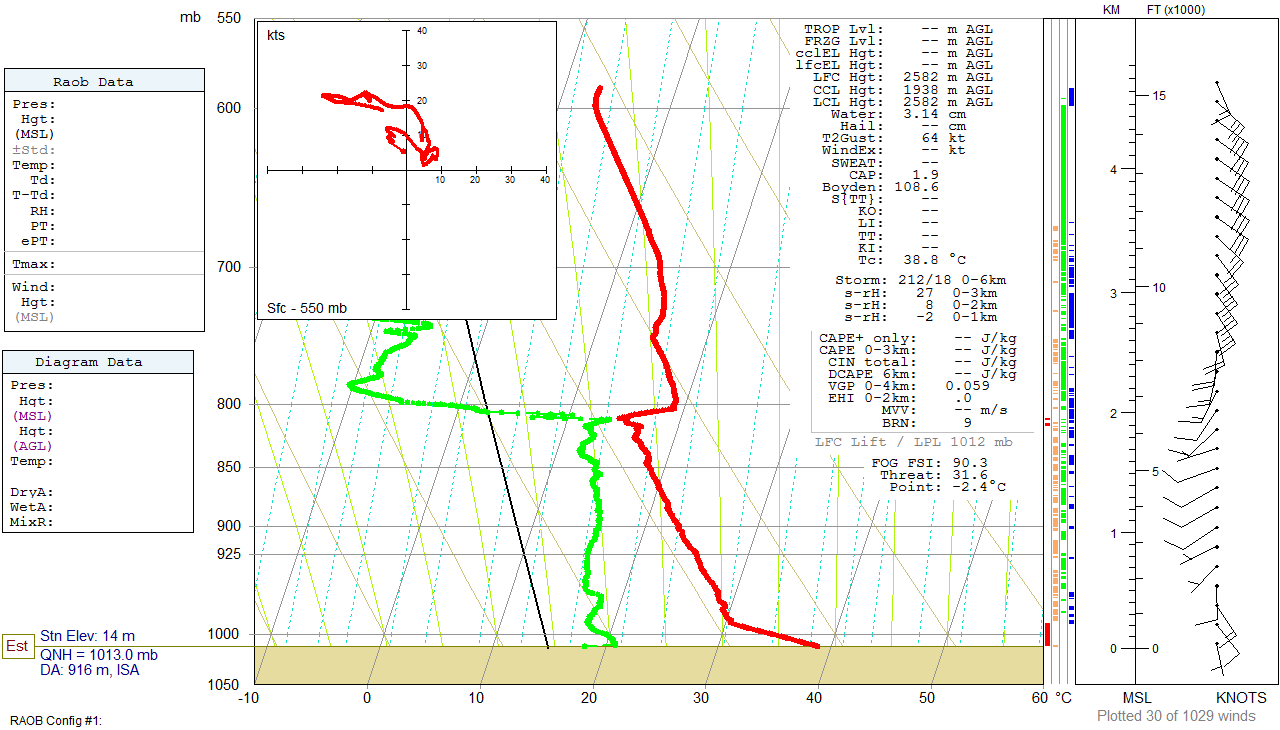
Task: Click the QNH: 1013.0 mb reading
Action: point(98,655)
